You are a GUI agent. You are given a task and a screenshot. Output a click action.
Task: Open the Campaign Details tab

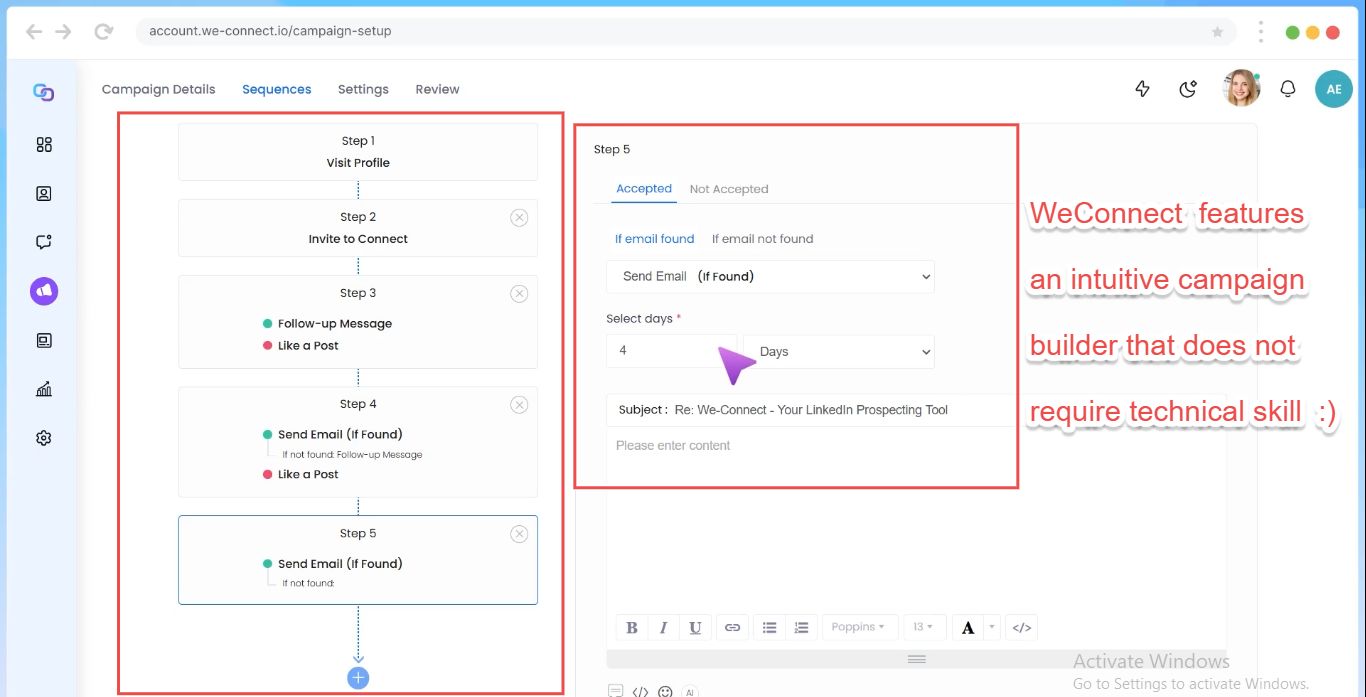[157, 89]
